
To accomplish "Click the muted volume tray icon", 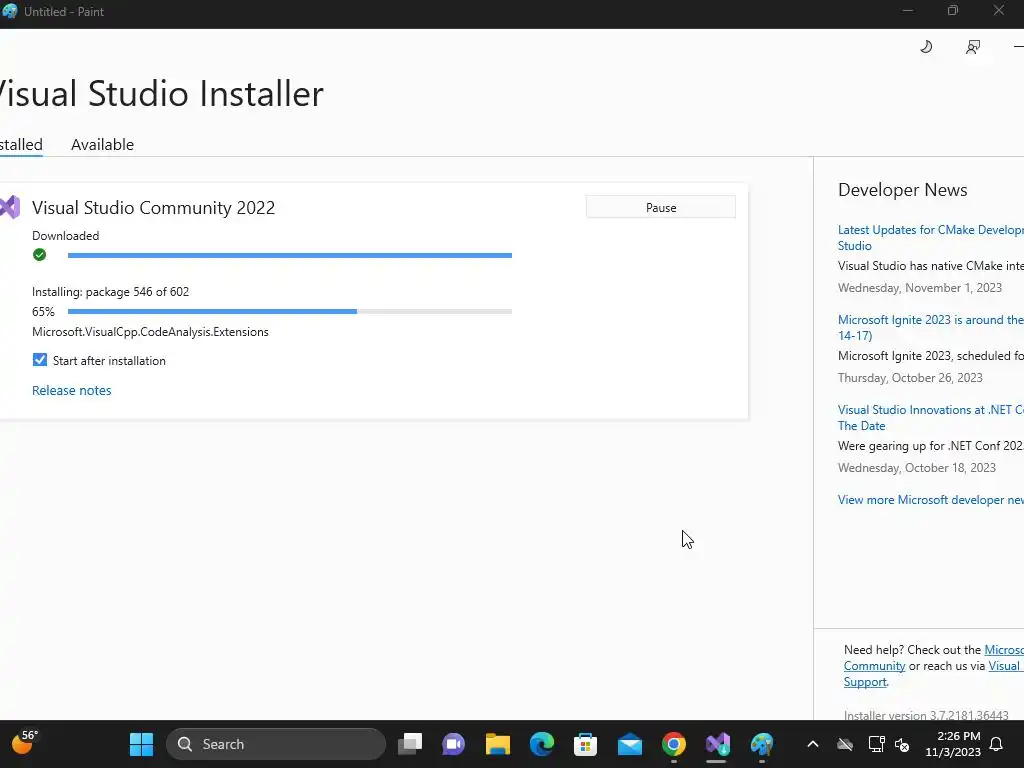I will pos(902,744).
